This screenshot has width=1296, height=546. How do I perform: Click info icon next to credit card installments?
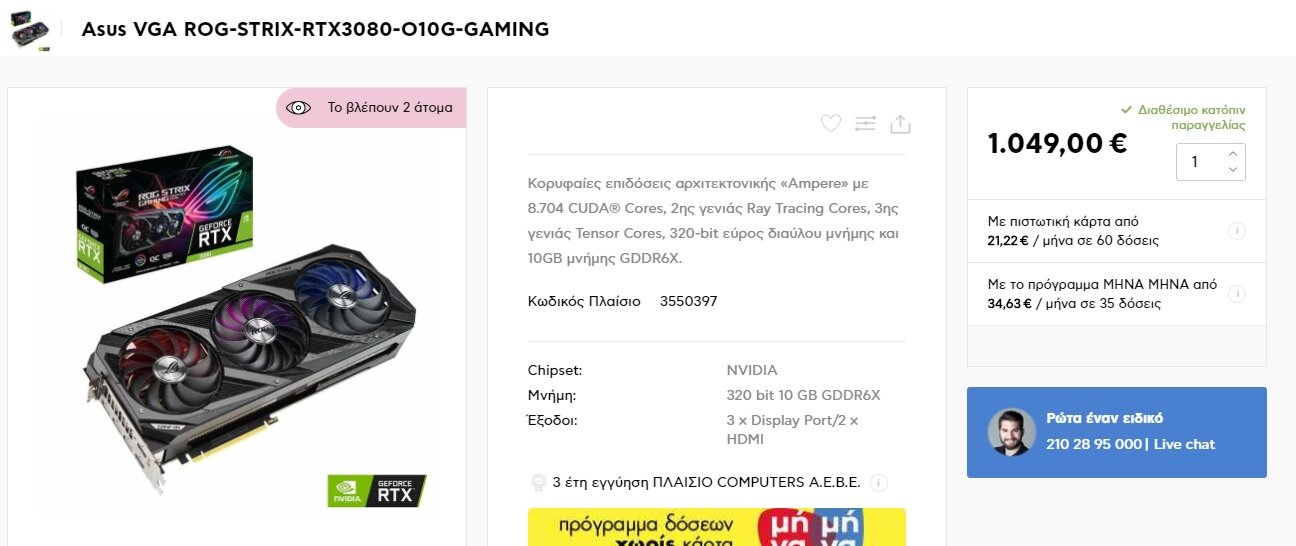point(1236,231)
